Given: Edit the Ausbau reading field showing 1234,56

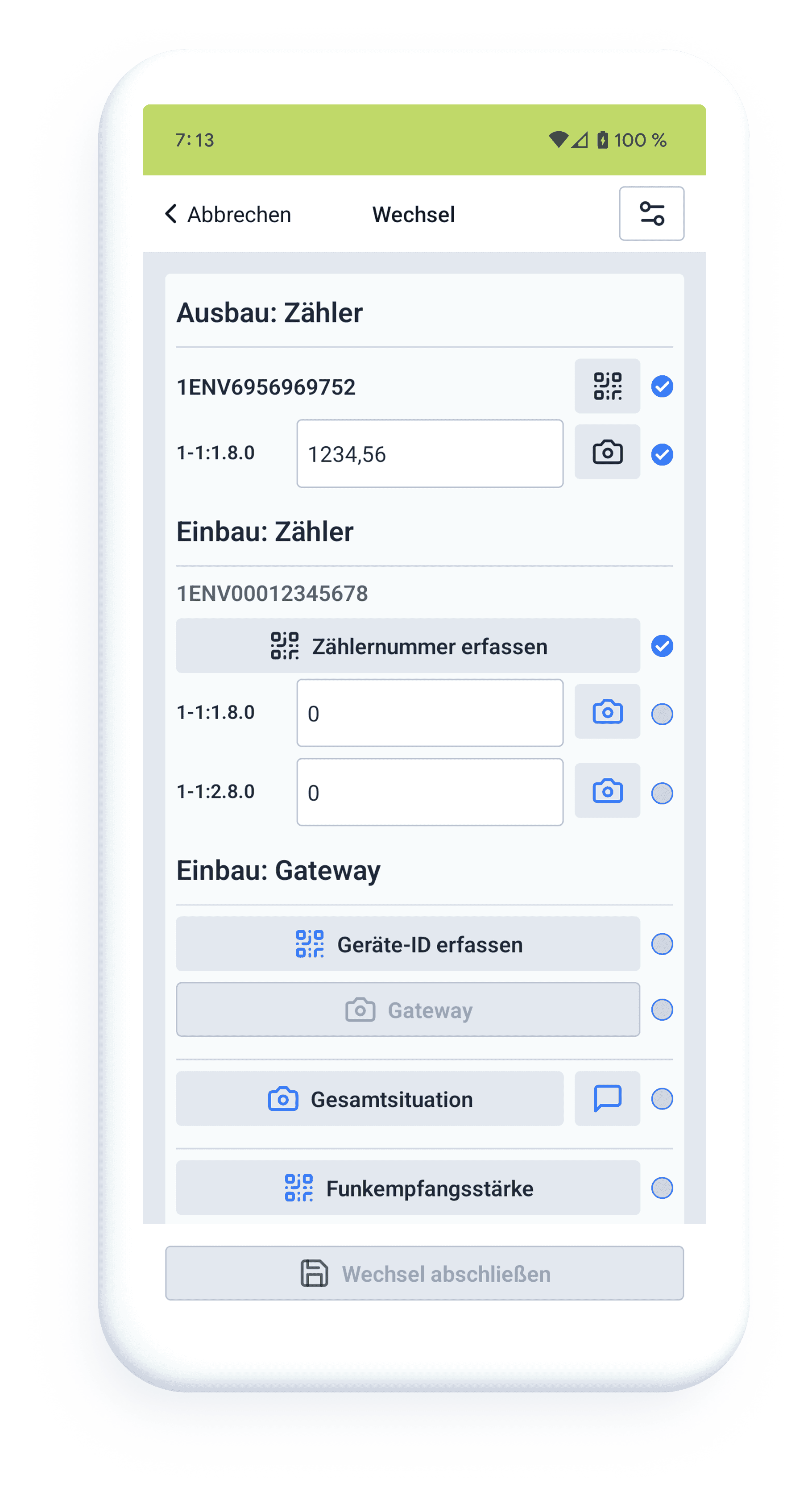Looking at the screenshot, I should tap(430, 453).
